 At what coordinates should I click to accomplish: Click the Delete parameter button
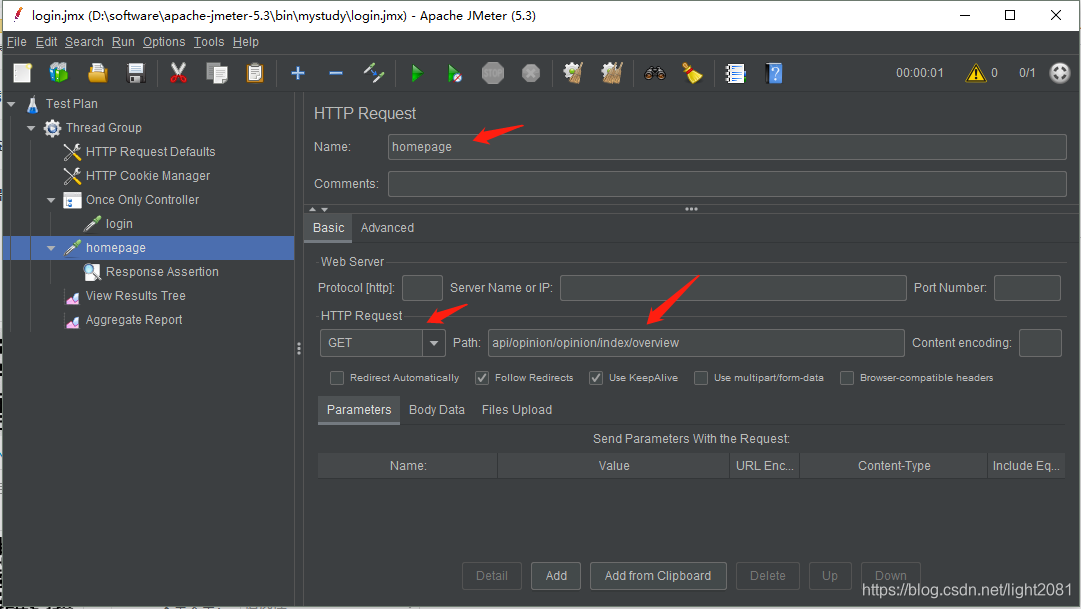pos(767,576)
